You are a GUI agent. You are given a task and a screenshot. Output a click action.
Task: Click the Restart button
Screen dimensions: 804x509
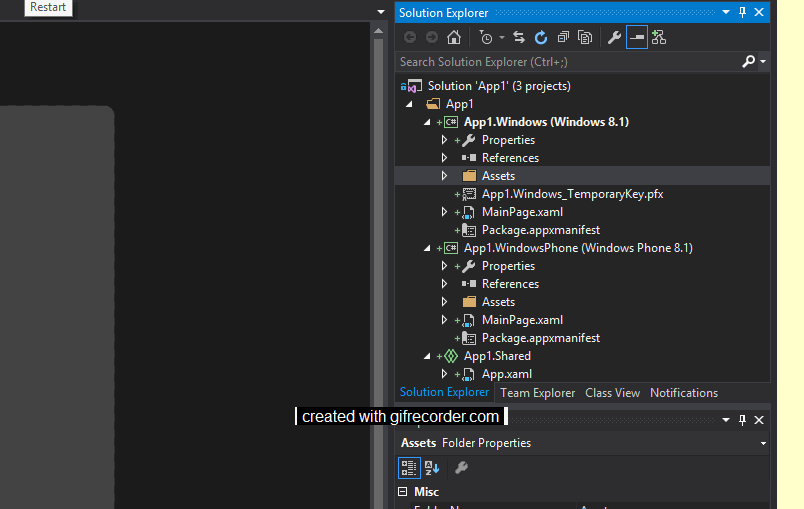tap(48, 7)
